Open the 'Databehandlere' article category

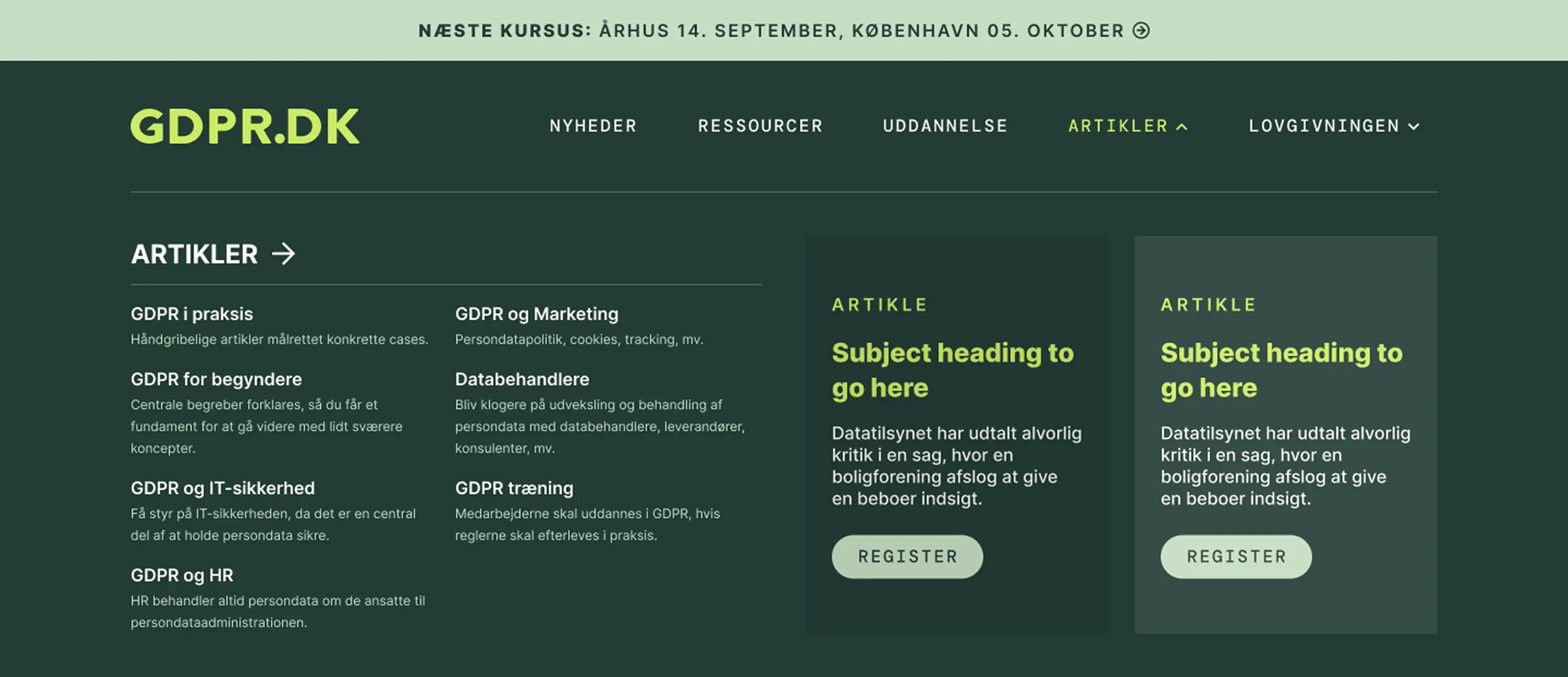tap(522, 379)
